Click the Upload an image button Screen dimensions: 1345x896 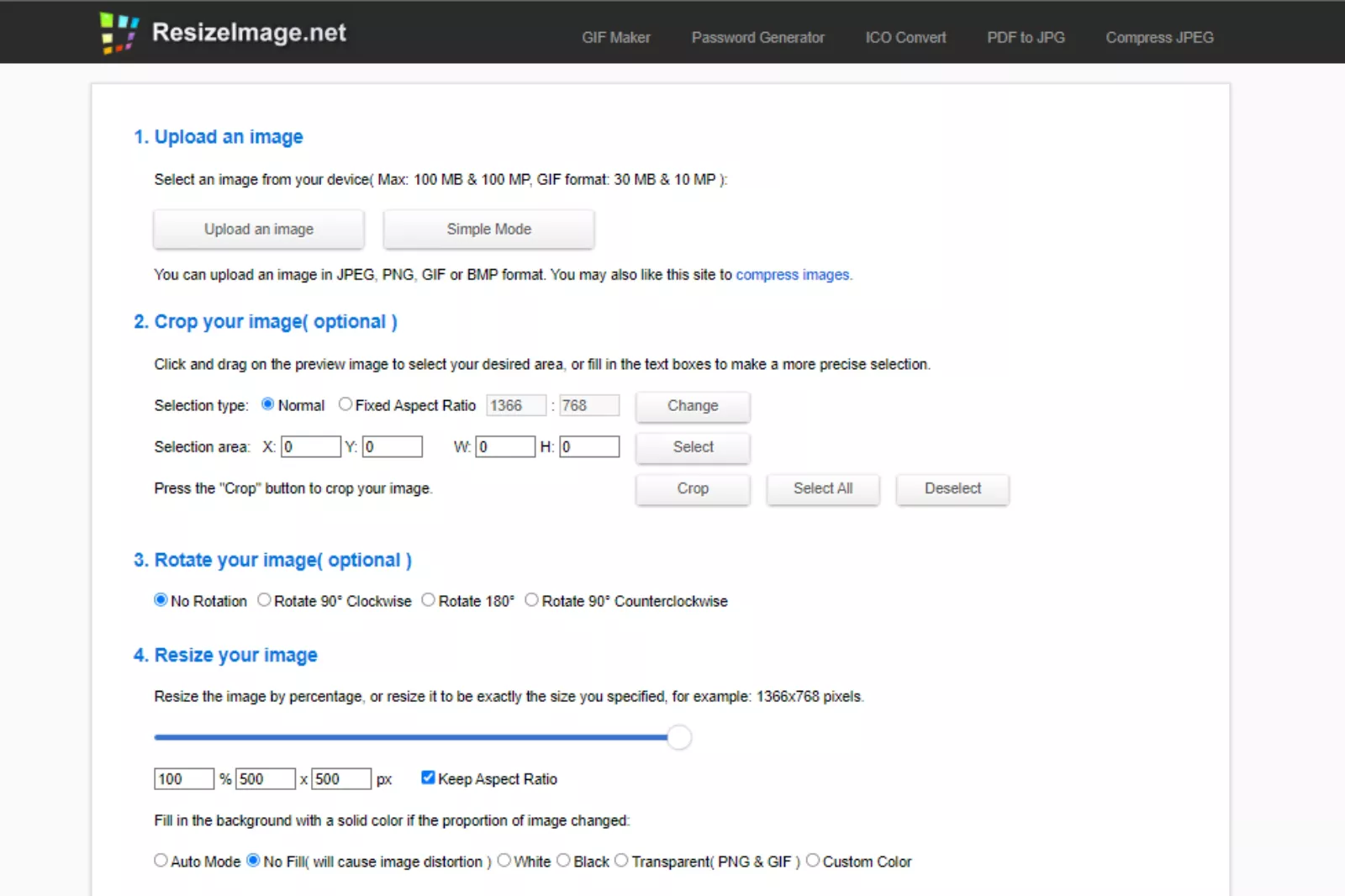tap(258, 229)
